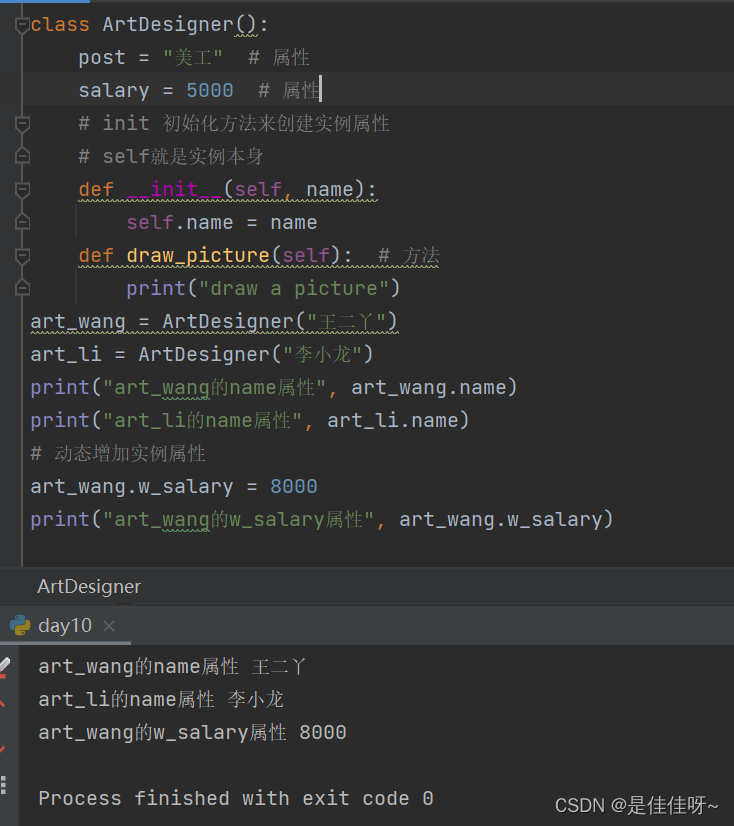Click the draw_picture method name
The image size is (734, 826).
(x=198, y=255)
